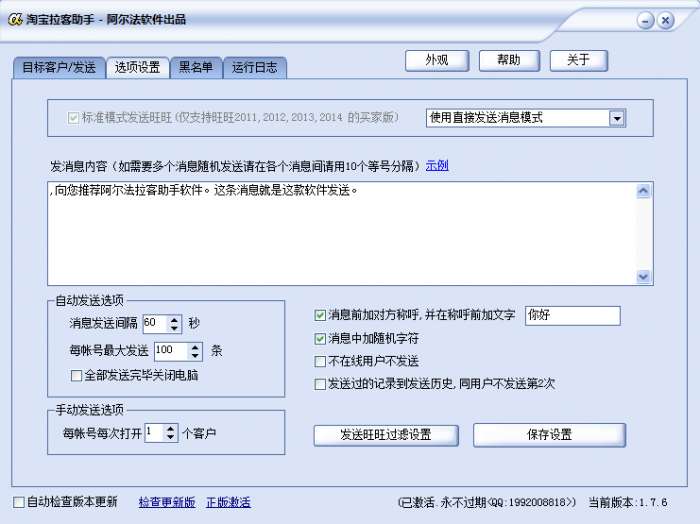Viewport: 700px width, 524px height.
Task: Open the 运行日志 tab
Action: 254,68
